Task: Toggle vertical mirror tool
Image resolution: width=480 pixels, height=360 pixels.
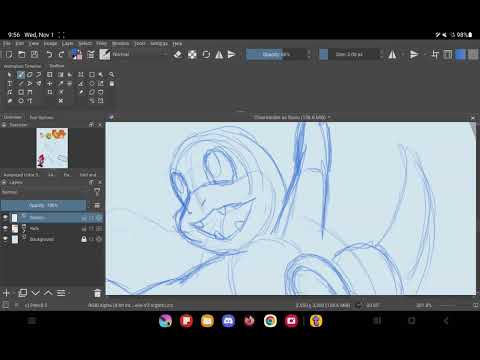Action: 232,54
